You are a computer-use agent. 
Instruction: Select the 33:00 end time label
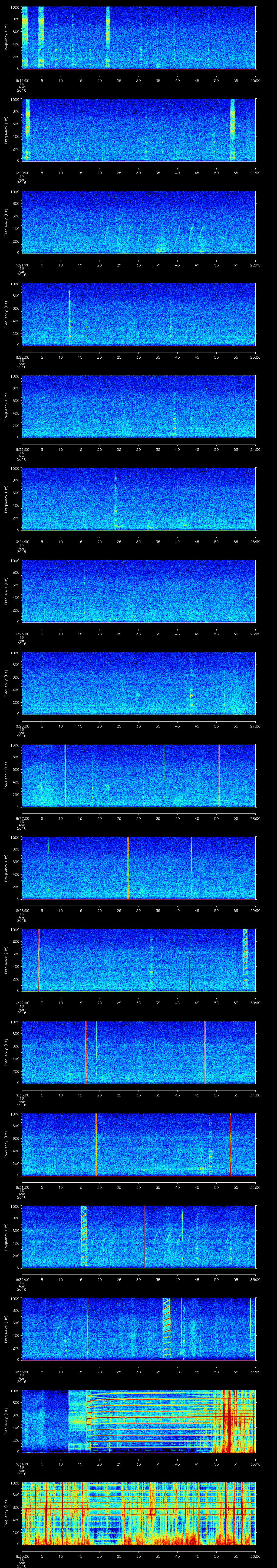[255, 1279]
